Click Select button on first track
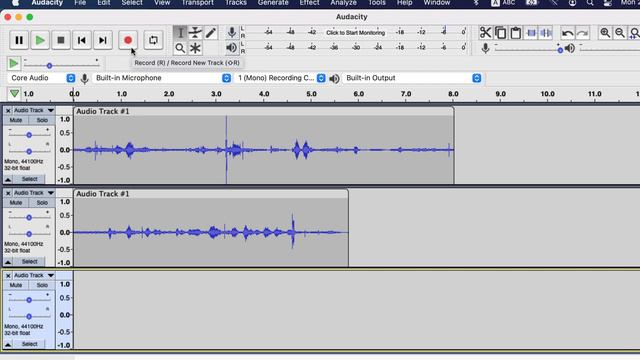 29,179
